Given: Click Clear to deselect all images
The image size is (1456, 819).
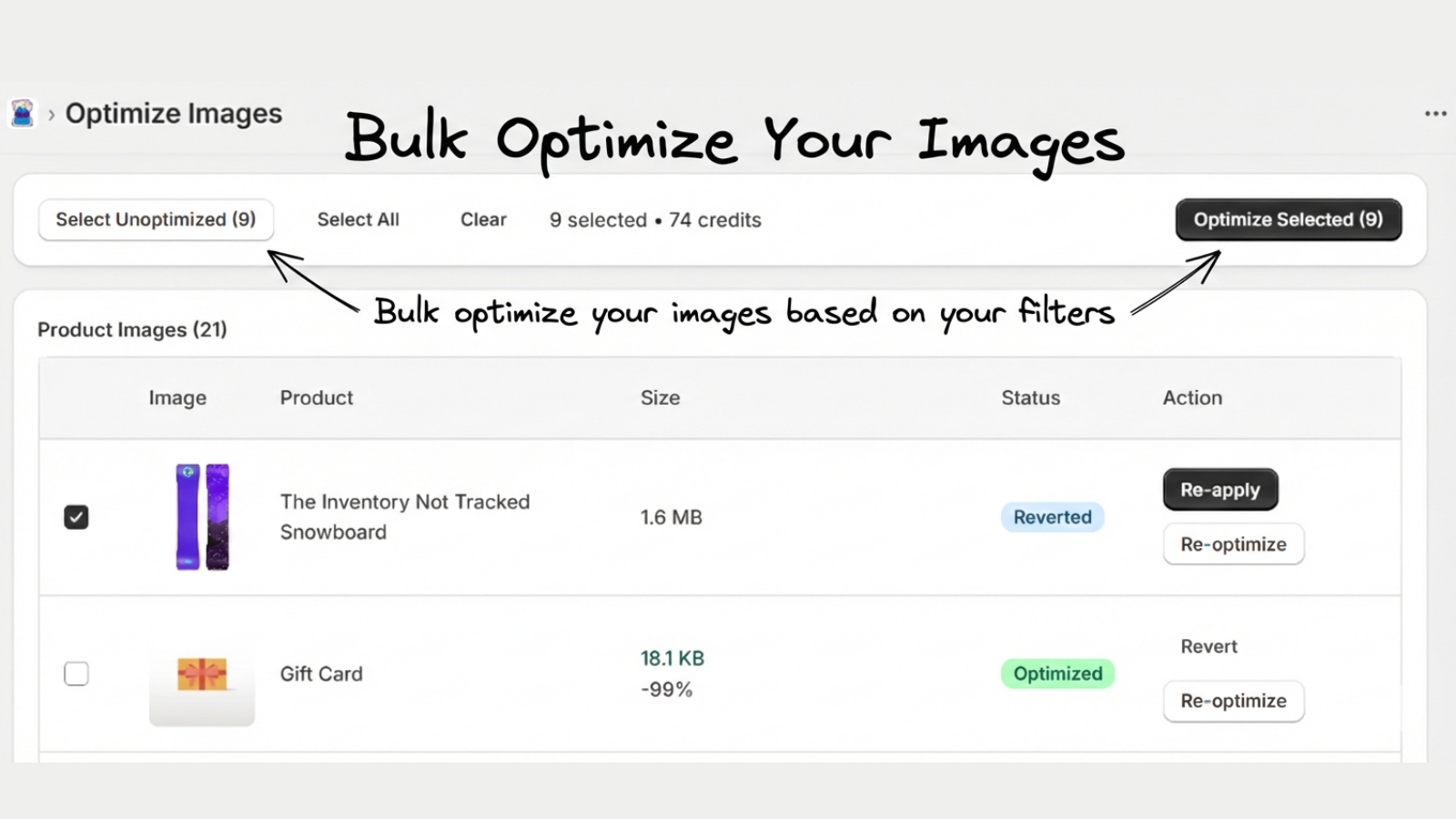Looking at the screenshot, I should pyautogui.click(x=483, y=219).
